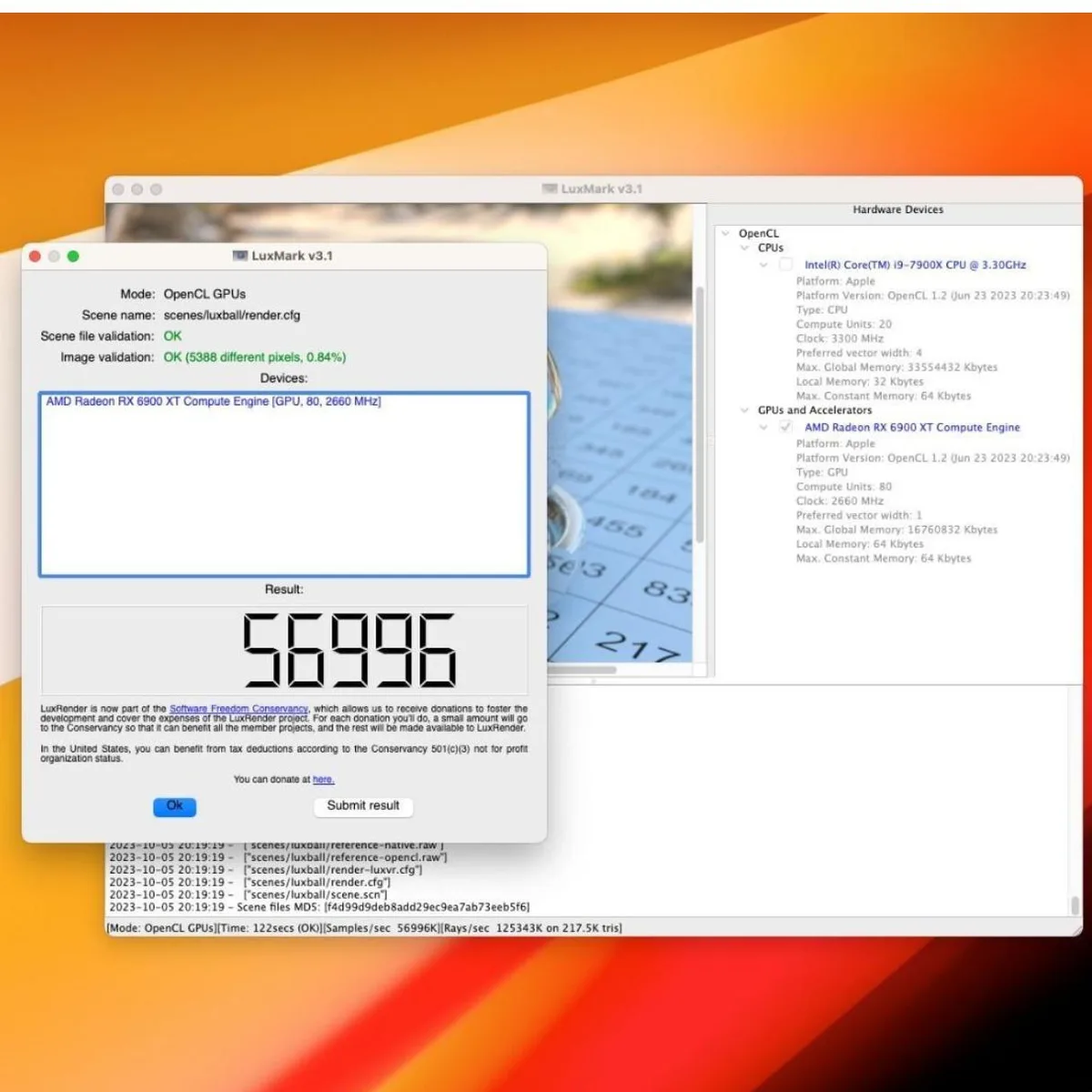The width and height of the screenshot is (1092, 1092).
Task: Click the Submit result button
Action: (363, 805)
